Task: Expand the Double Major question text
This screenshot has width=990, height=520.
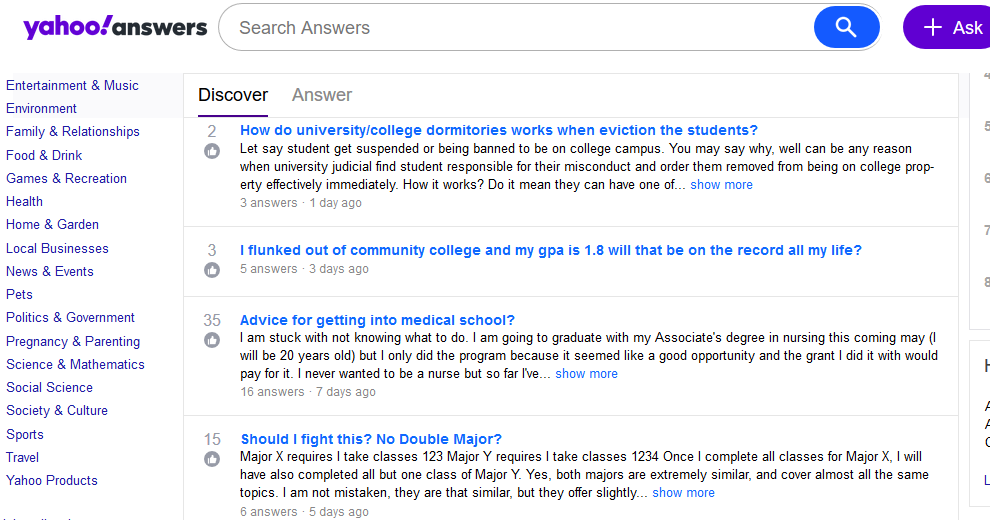Action: click(684, 493)
